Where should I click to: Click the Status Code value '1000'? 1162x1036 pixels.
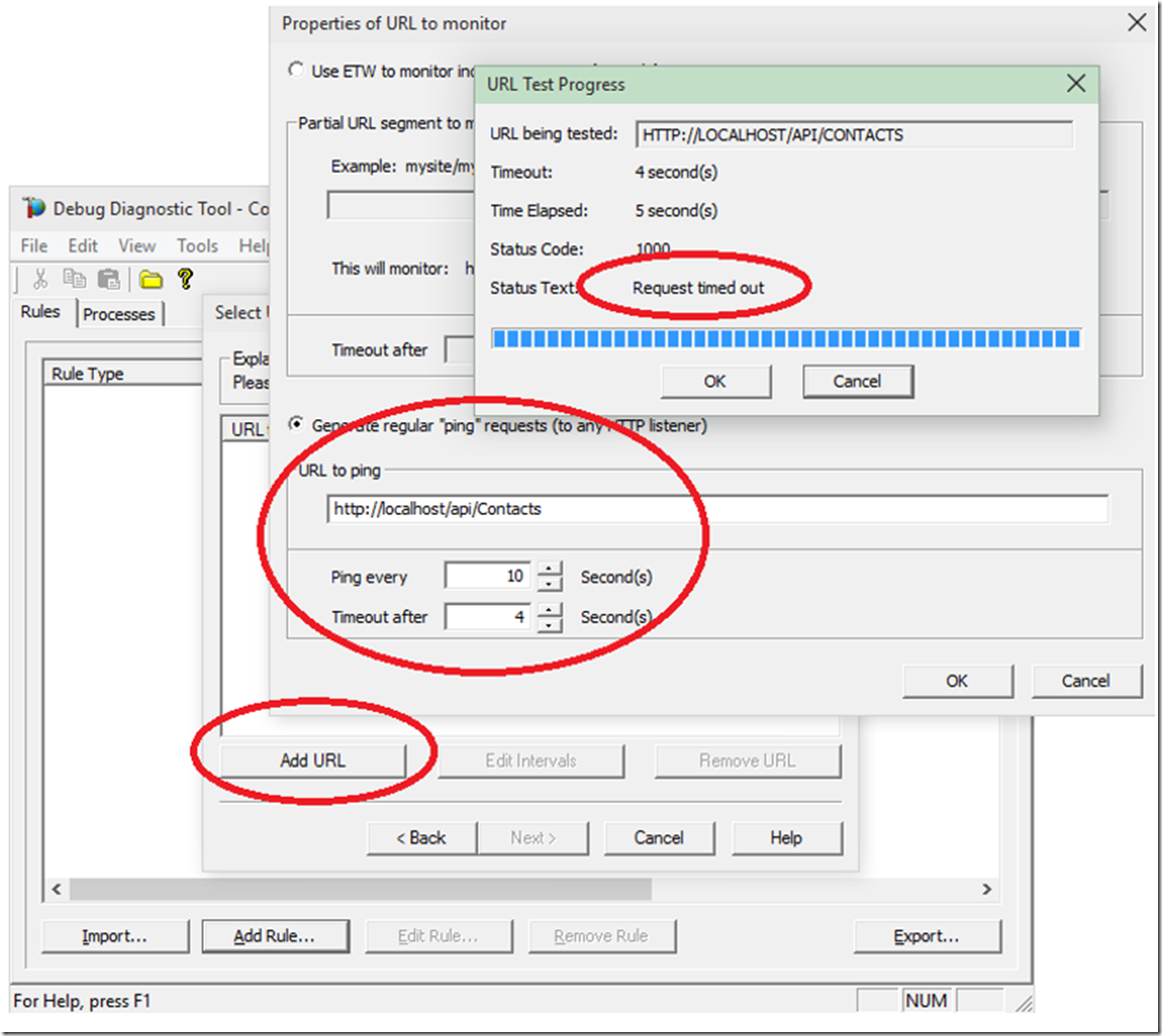653,249
